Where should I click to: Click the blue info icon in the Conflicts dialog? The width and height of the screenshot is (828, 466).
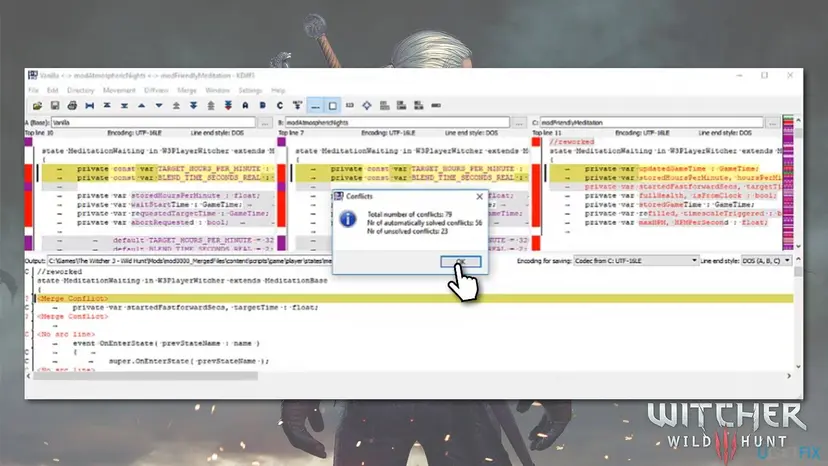pyautogui.click(x=347, y=219)
